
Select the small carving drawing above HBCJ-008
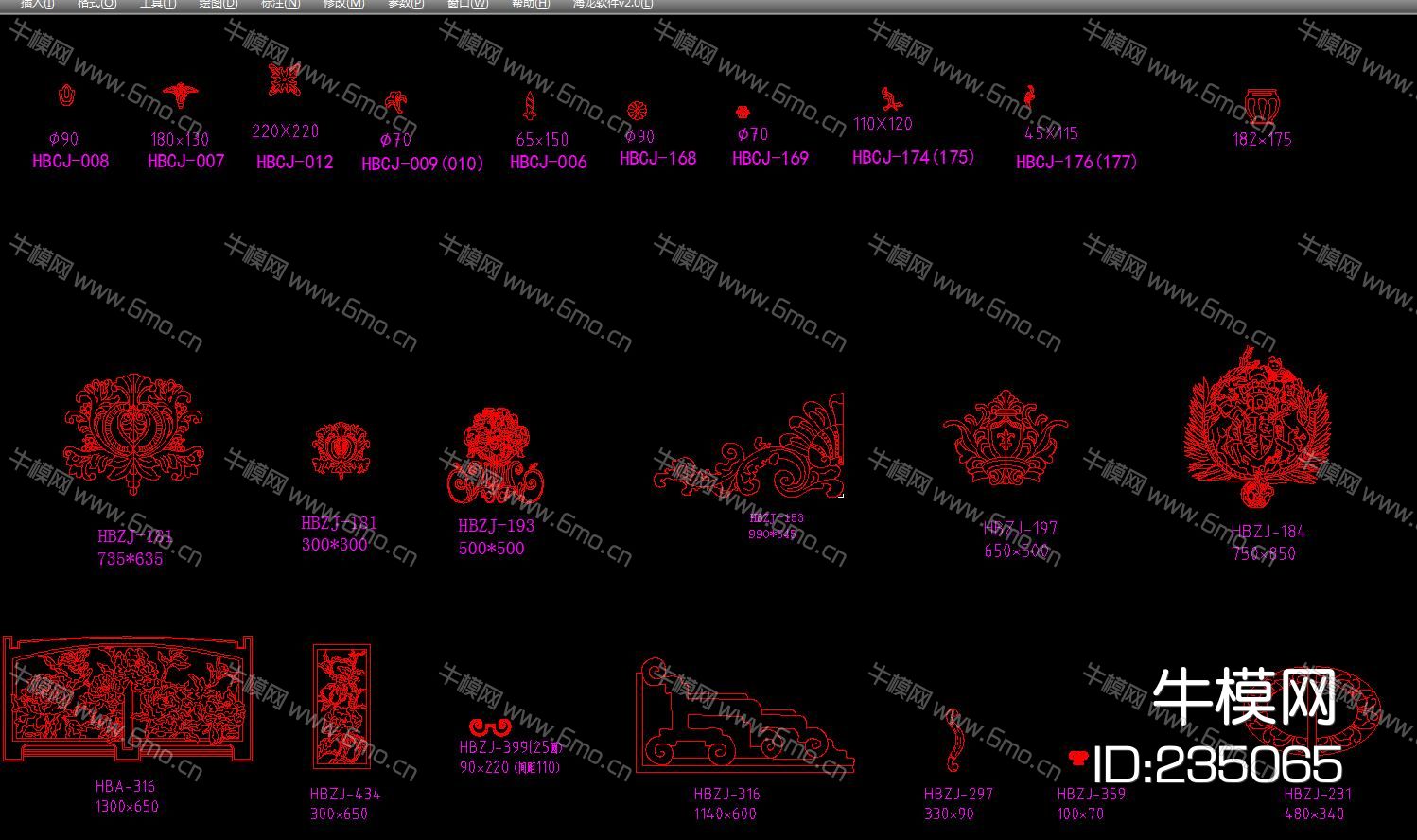tap(65, 96)
